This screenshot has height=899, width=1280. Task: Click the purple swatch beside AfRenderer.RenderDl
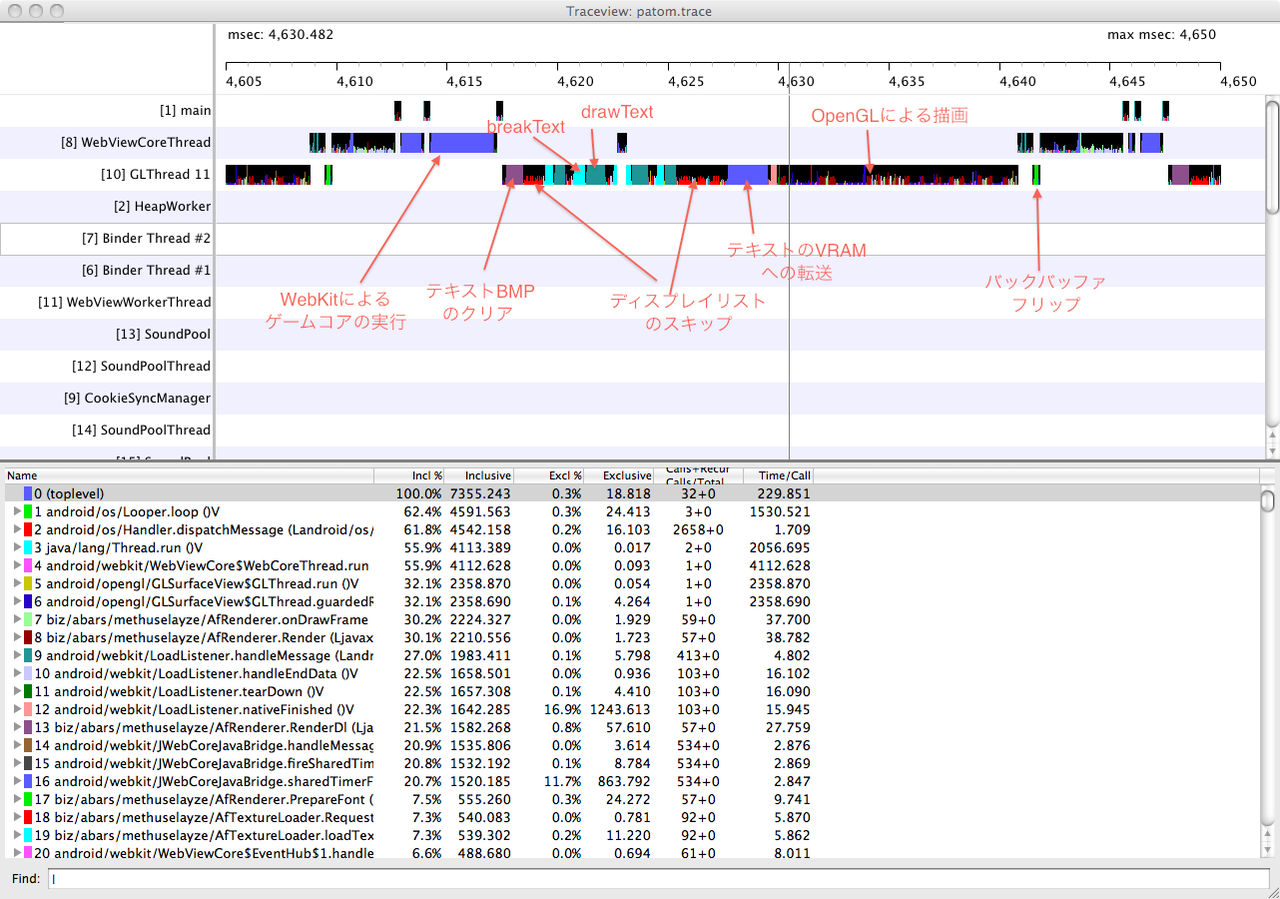tap(28, 727)
